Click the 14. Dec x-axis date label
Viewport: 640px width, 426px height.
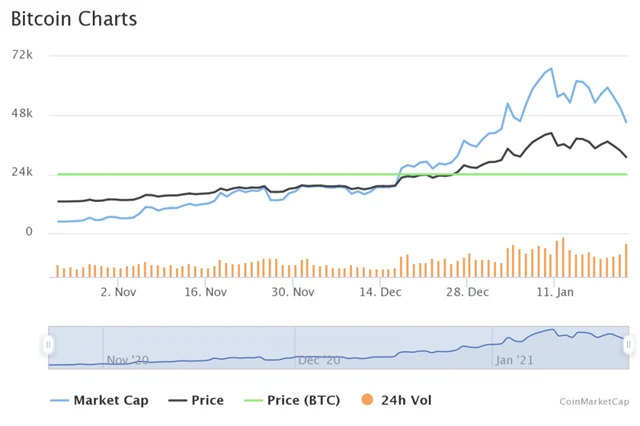click(x=380, y=292)
